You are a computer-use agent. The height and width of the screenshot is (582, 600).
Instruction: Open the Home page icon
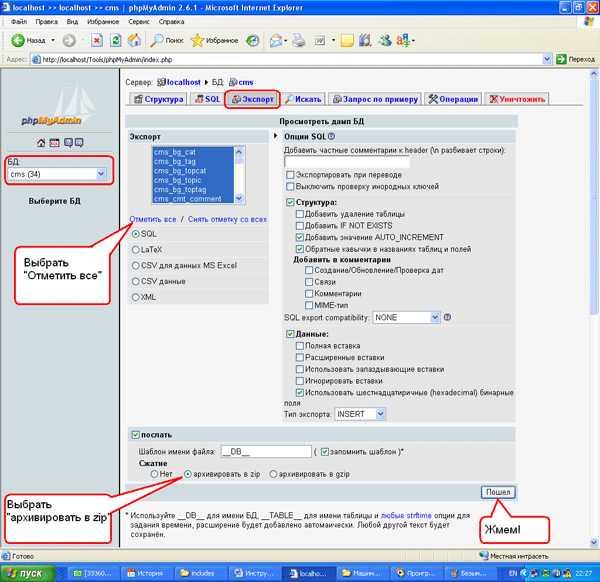[x=134, y=40]
